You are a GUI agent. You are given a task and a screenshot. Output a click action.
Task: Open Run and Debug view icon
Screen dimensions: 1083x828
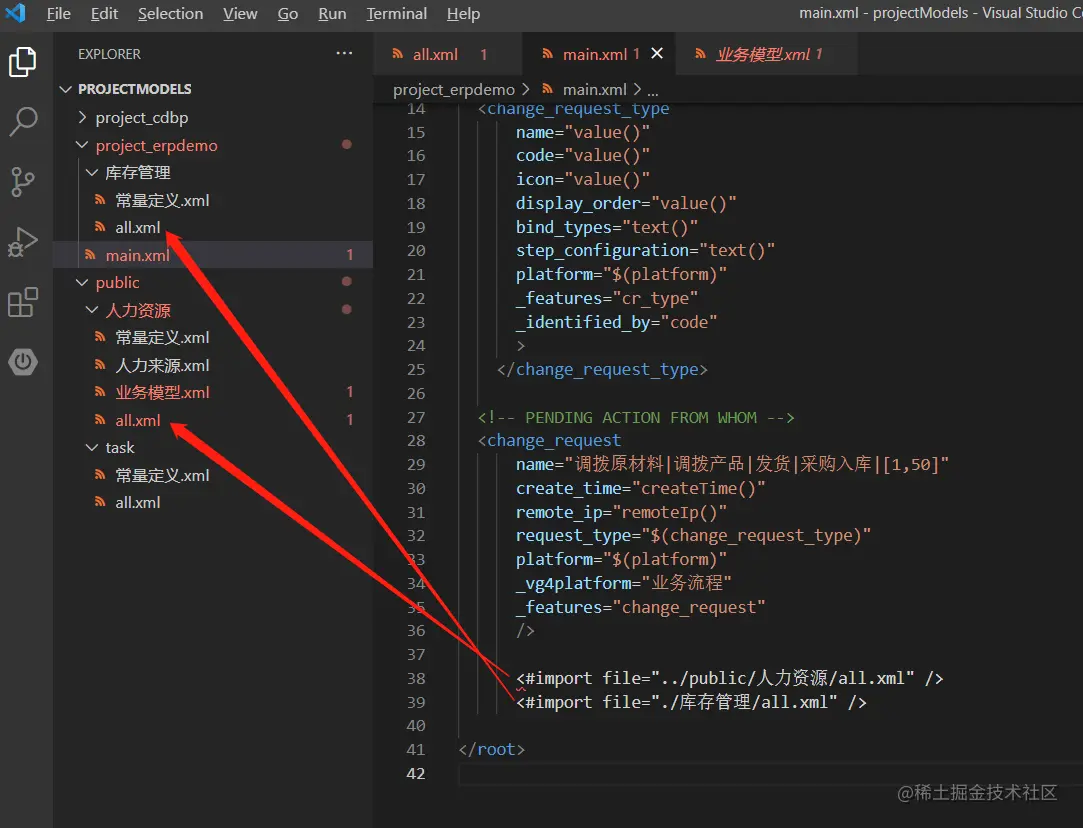[x=23, y=242]
